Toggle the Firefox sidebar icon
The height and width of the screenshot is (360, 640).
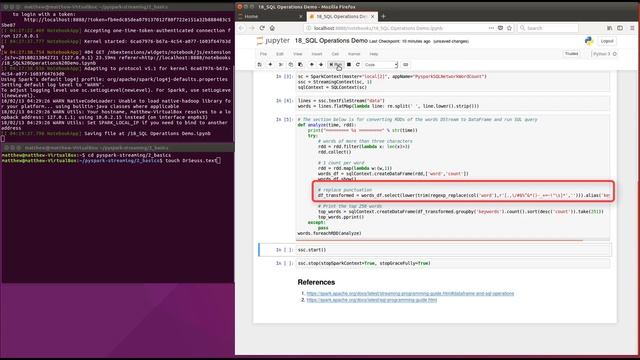click(620, 28)
